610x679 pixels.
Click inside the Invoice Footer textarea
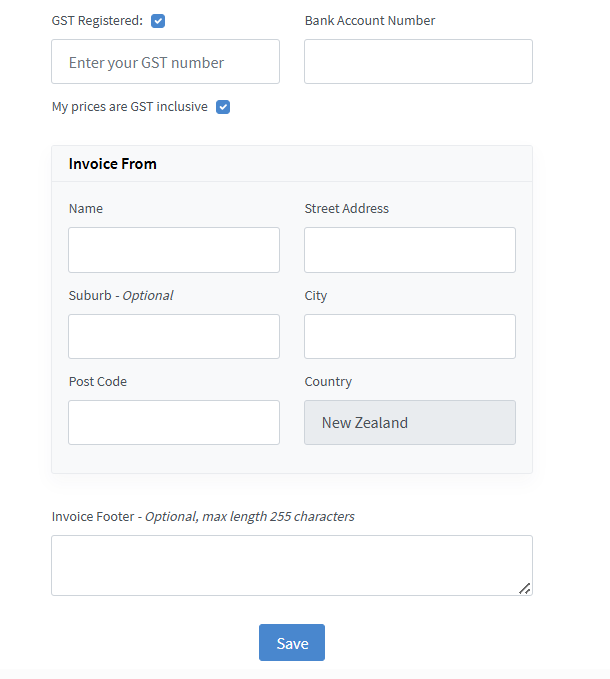click(291, 565)
